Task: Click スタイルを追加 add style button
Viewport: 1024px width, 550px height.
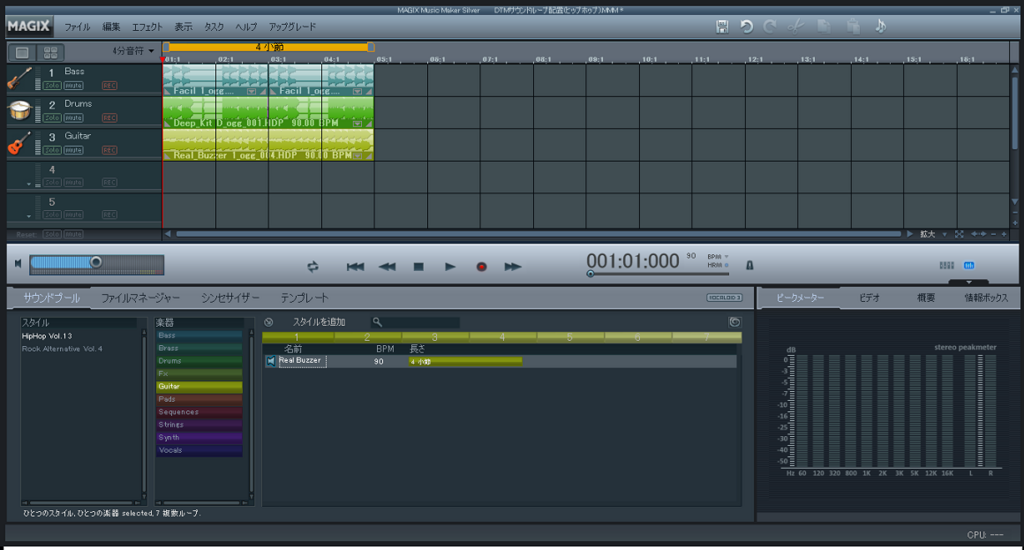Action: [x=319, y=322]
